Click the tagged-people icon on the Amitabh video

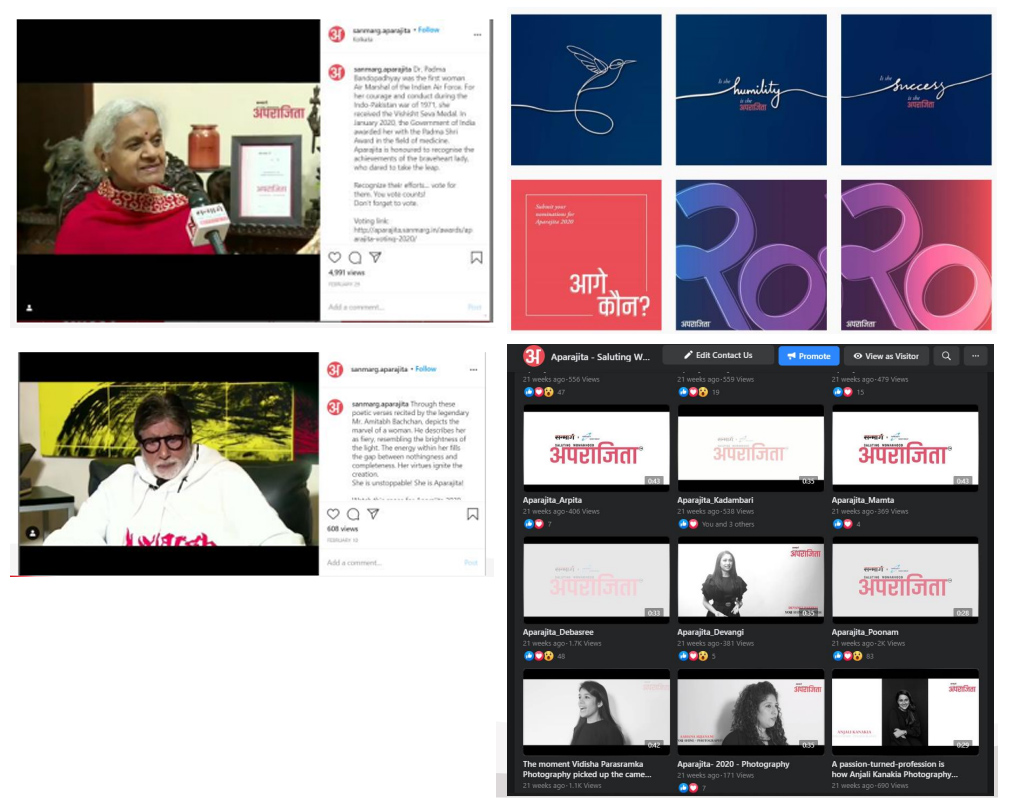point(32,532)
